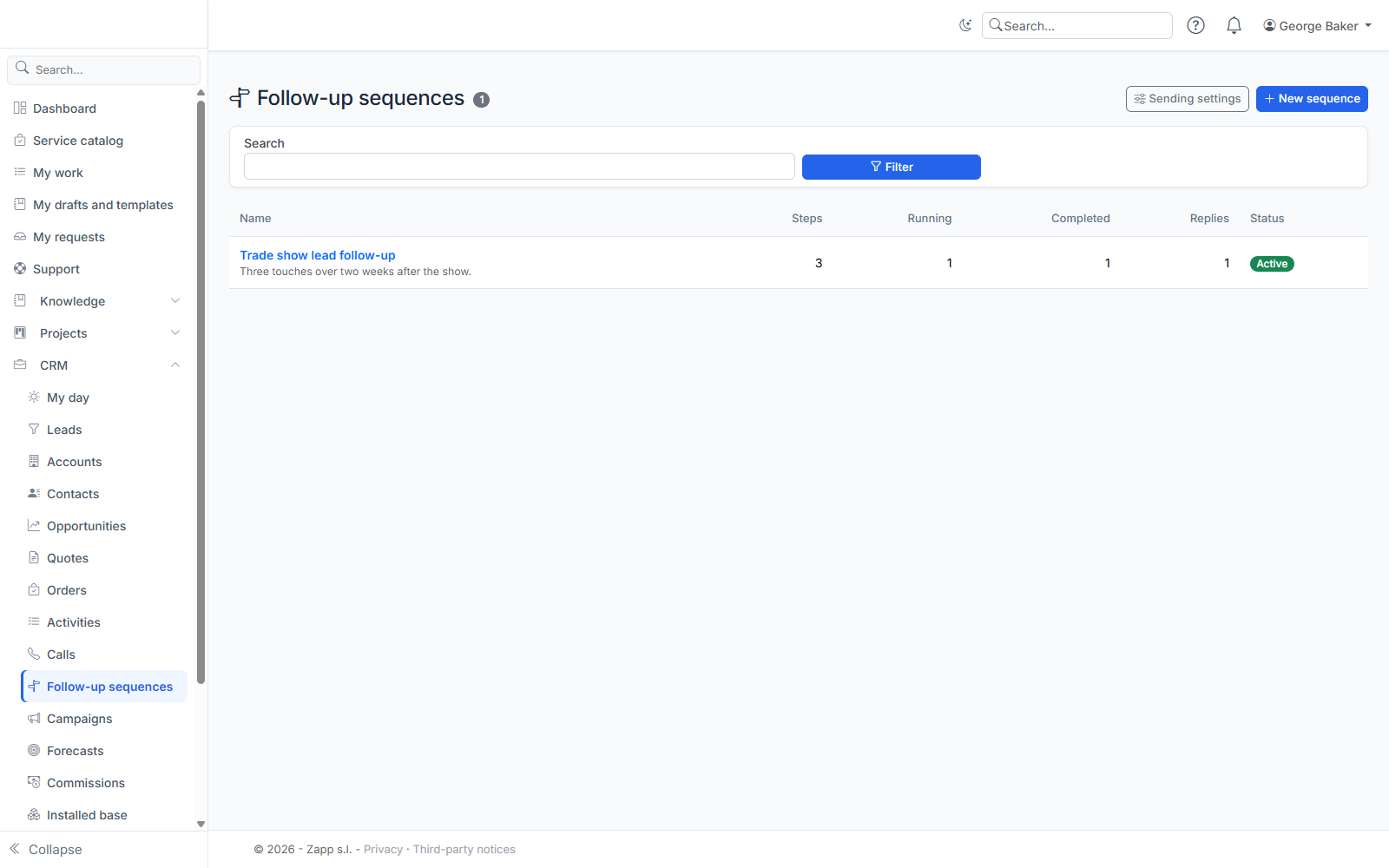Click My requests icon

point(20,236)
